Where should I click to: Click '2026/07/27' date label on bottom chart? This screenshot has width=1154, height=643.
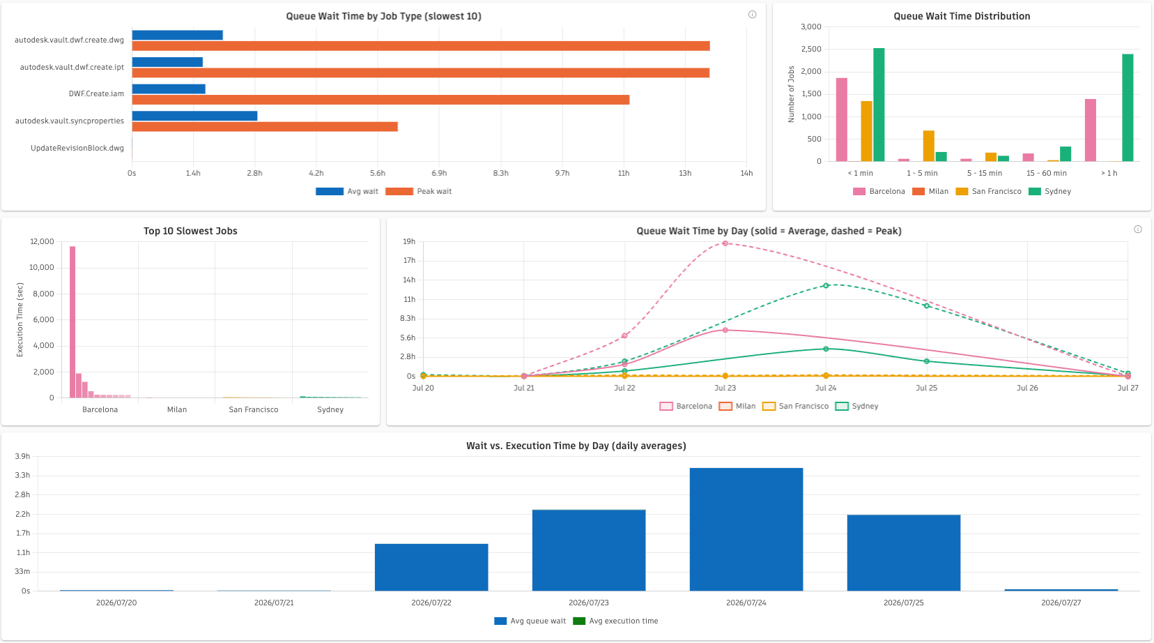click(1061, 603)
